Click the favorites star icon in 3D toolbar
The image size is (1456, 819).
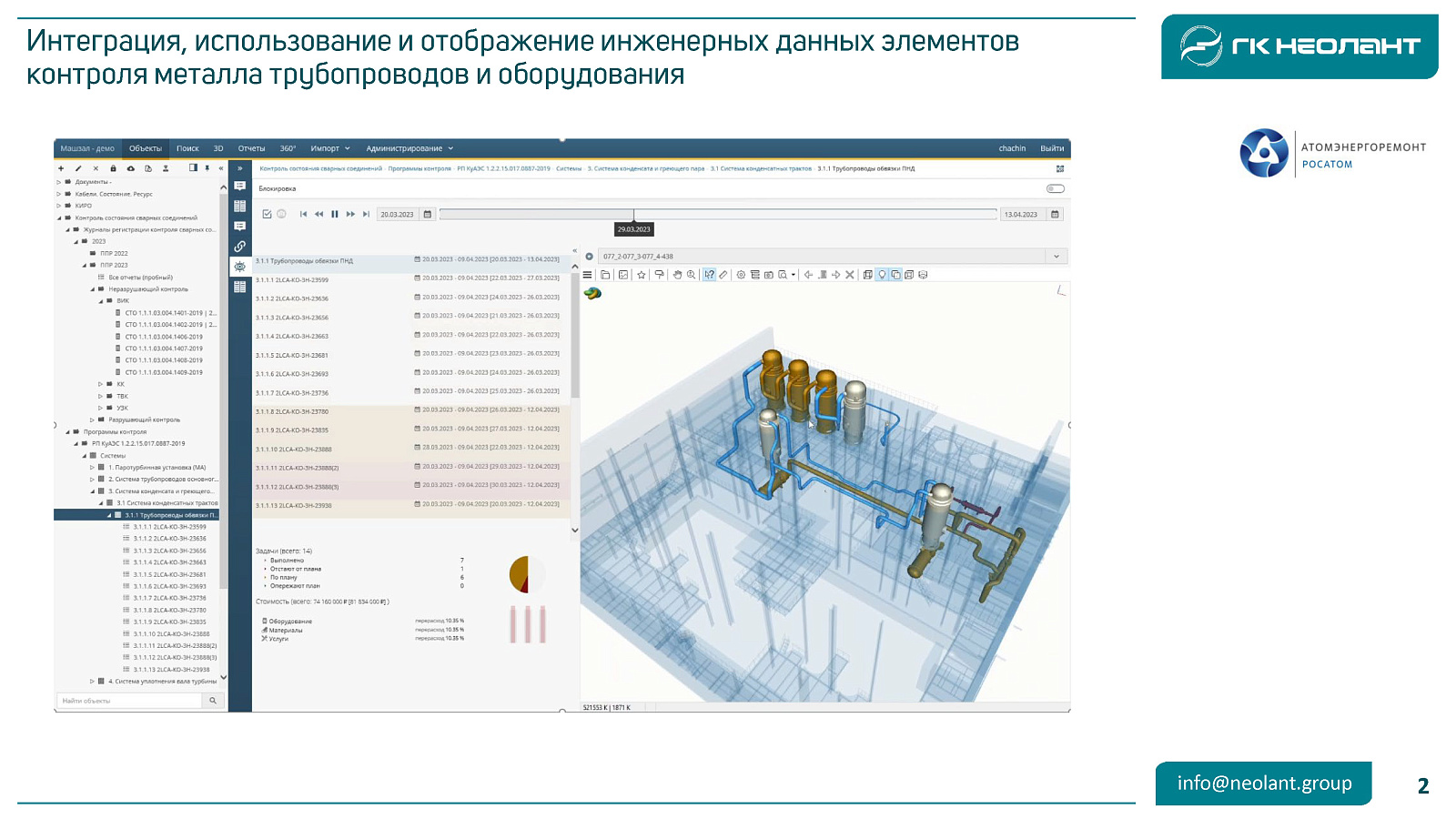[642, 275]
